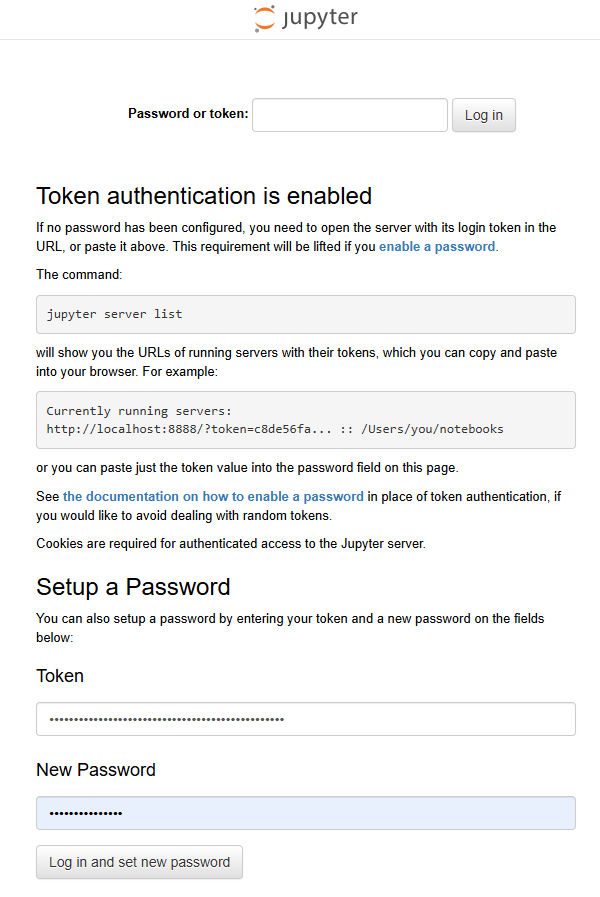Click the 'Token' field label
The image size is (600, 897).
pyautogui.click(x=60, y=676)
